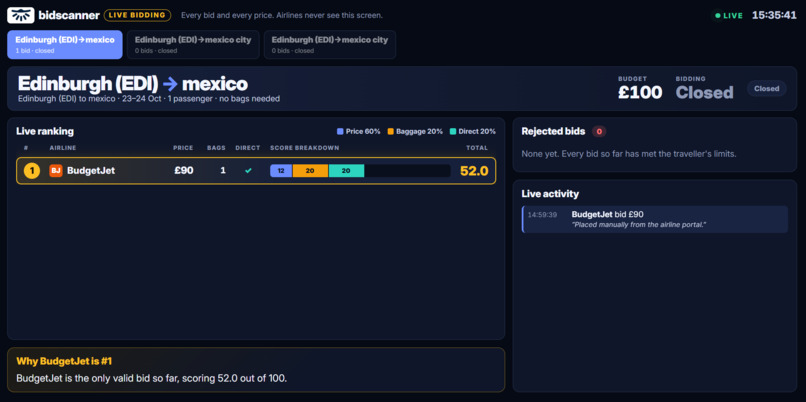The image size is (806, 402).
Task: Click the Closed status pill
Action: [x=766, y=88]
